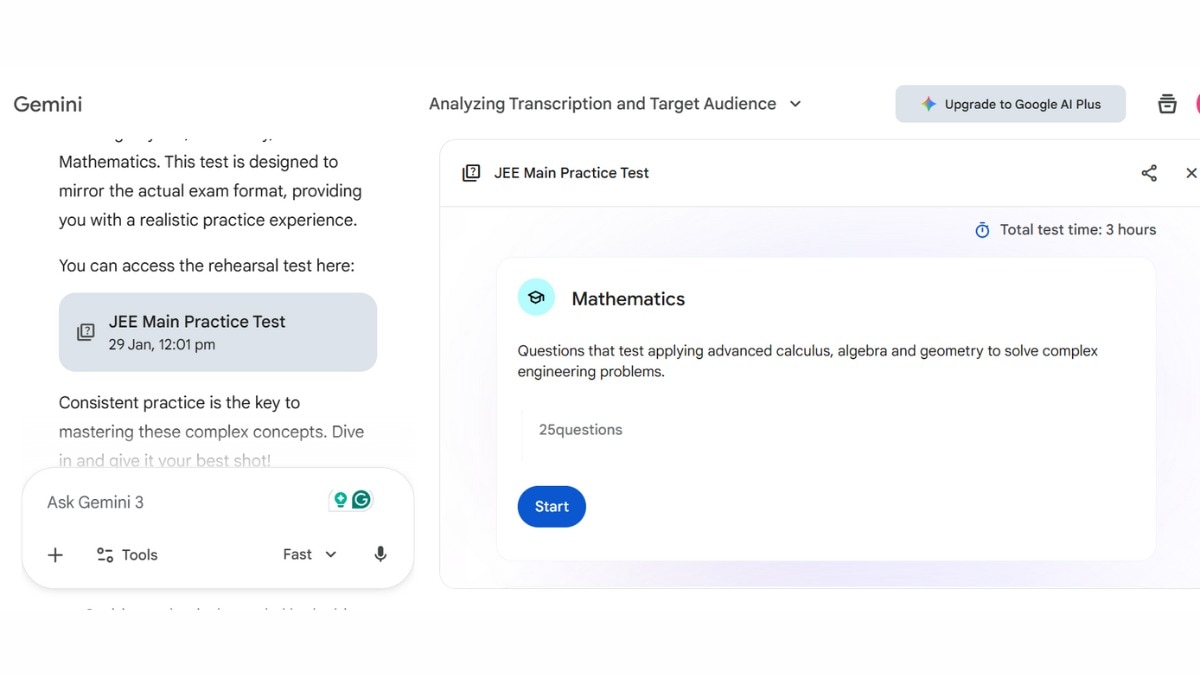Click the plus icon to attach files
The height and width of the screenshot is (675, 1200).
tap(55, 554)
